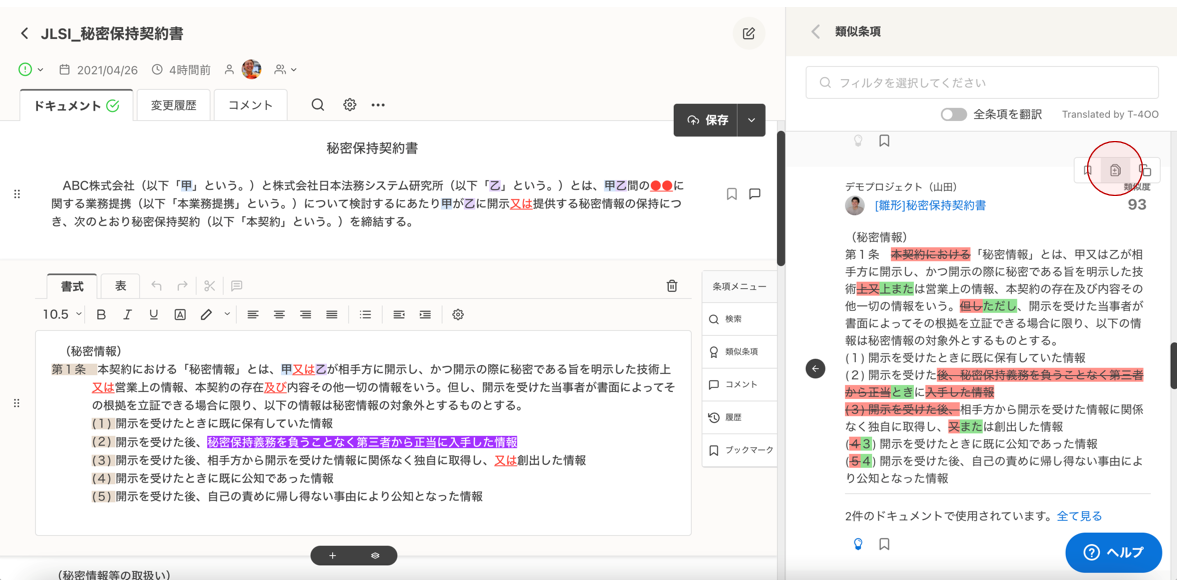Insert a bulleted list in editor

[365, 315]
